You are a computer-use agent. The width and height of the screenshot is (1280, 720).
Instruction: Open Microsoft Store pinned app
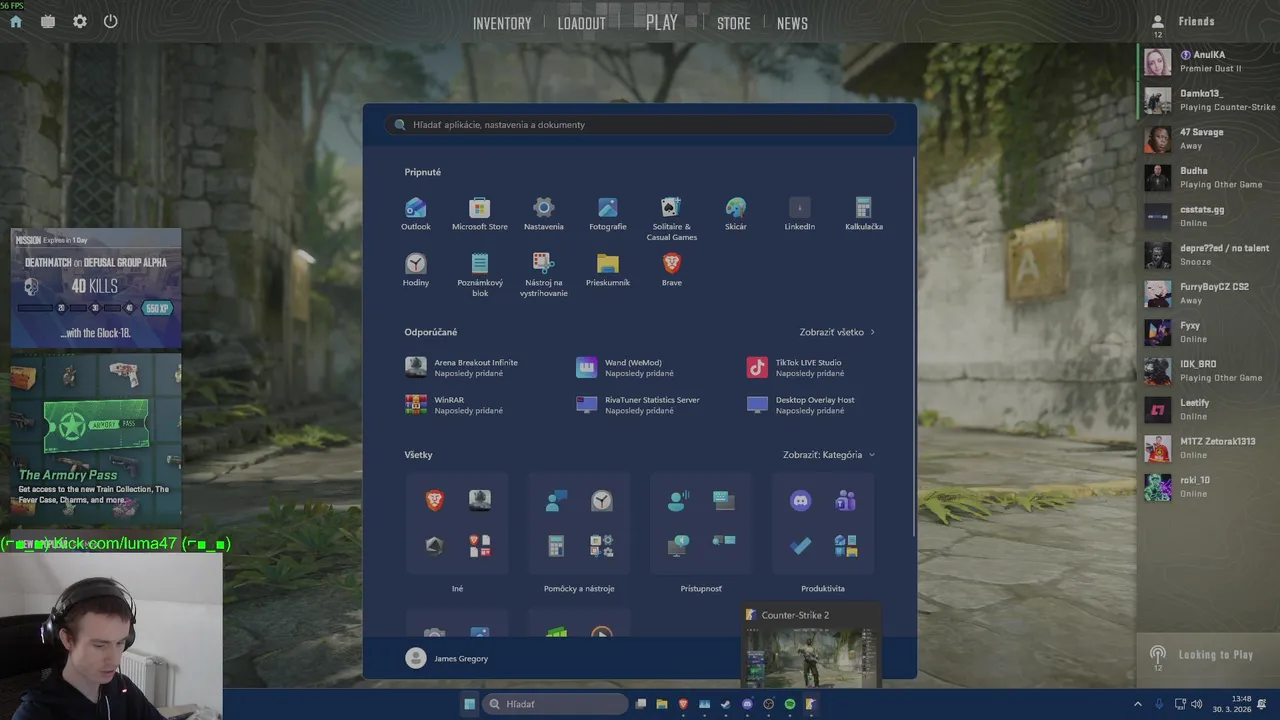coord(480,213)
